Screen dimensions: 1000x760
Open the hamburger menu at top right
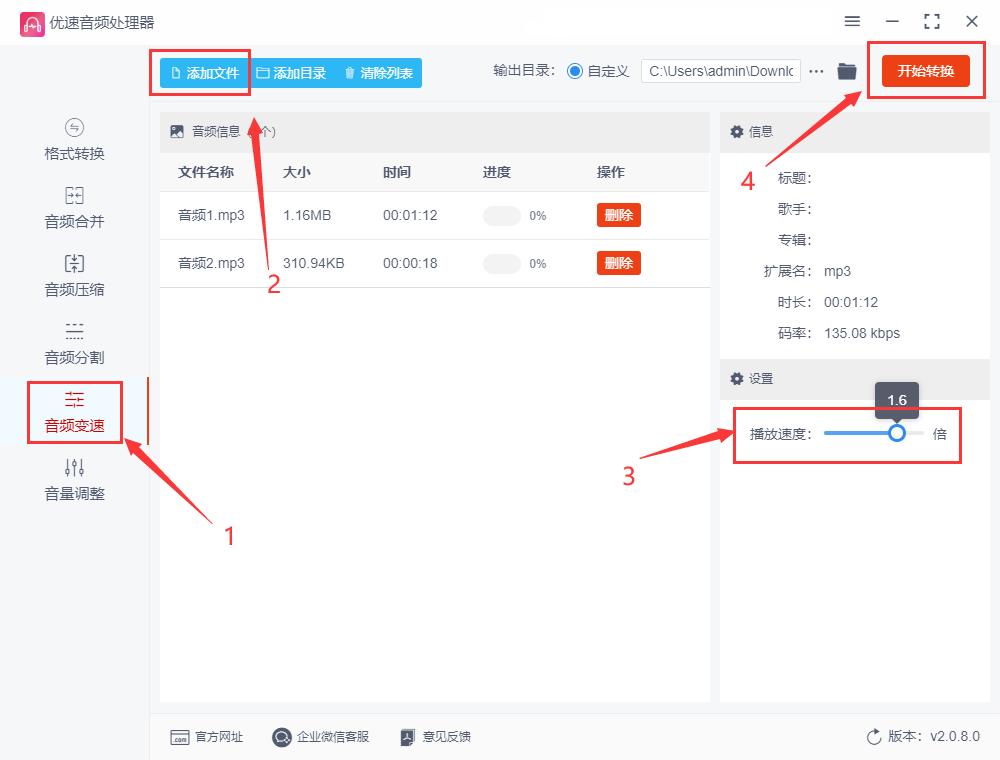(852, 21)
